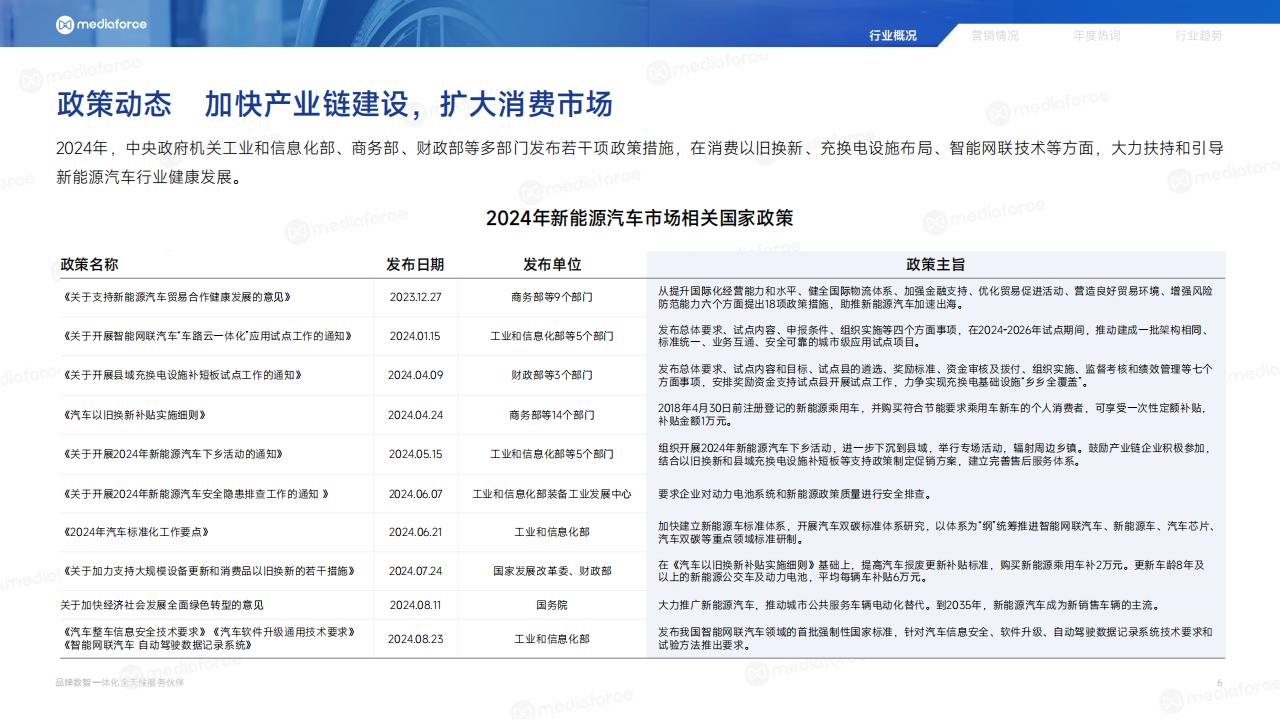
Task: Click the 政策动态 heading
Action: (x=114, y=104)
